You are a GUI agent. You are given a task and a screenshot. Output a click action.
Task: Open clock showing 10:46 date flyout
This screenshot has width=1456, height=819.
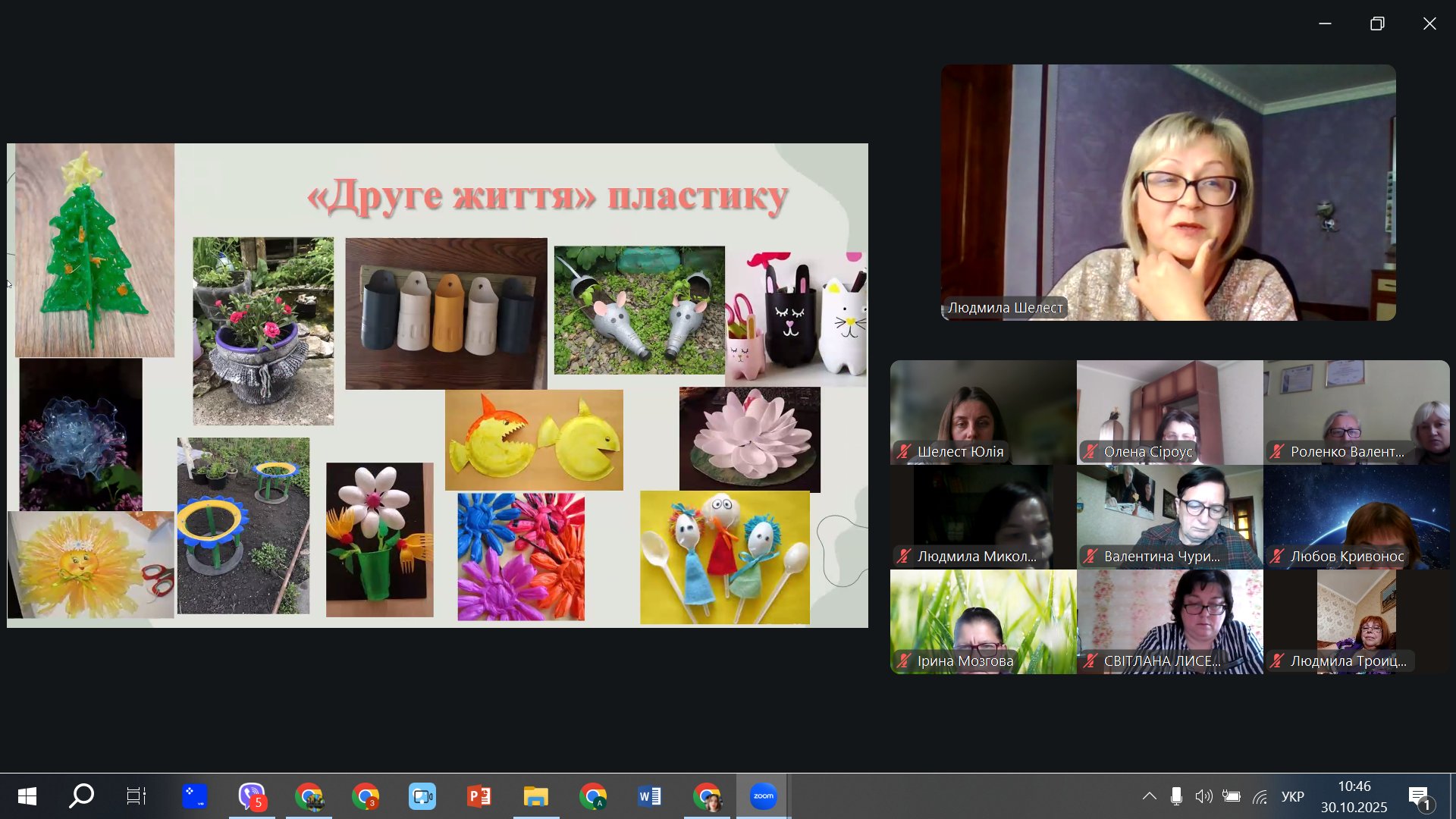(x=1354, y=796)
